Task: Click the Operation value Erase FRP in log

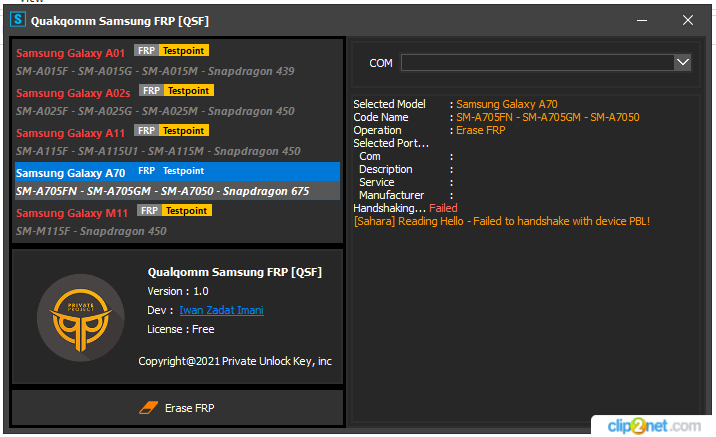Action: (481, 130)
